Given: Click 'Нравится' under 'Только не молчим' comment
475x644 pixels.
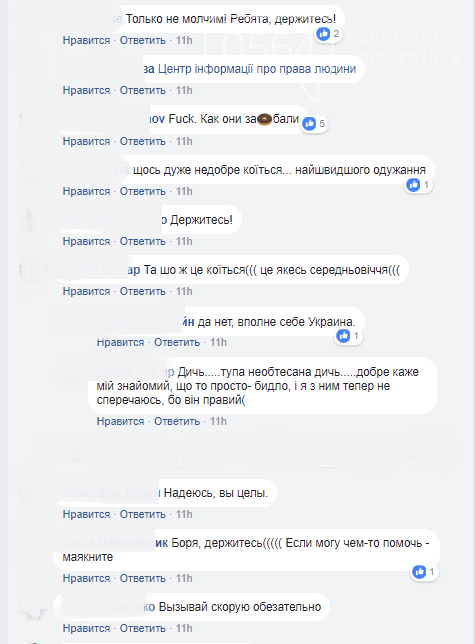Looking at the screenshot, I should pyautogui.click(x=86, y=40).
